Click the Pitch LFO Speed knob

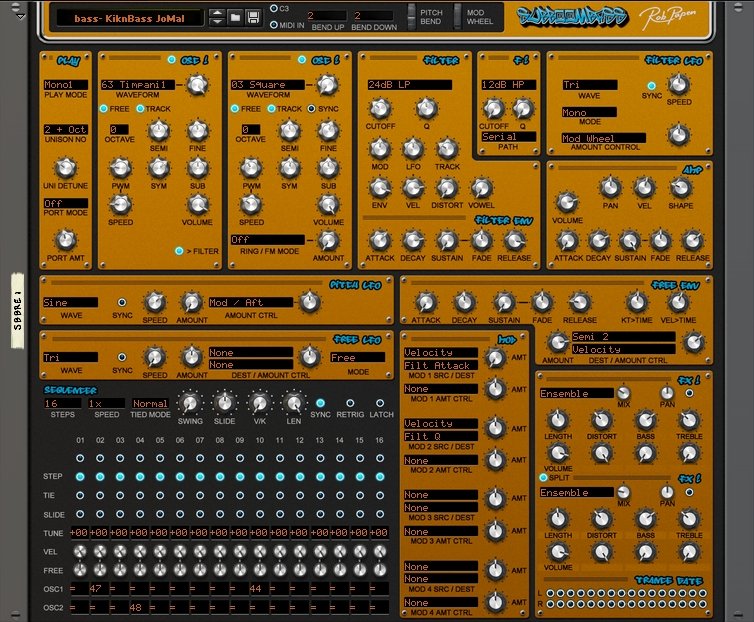[154, 302]
